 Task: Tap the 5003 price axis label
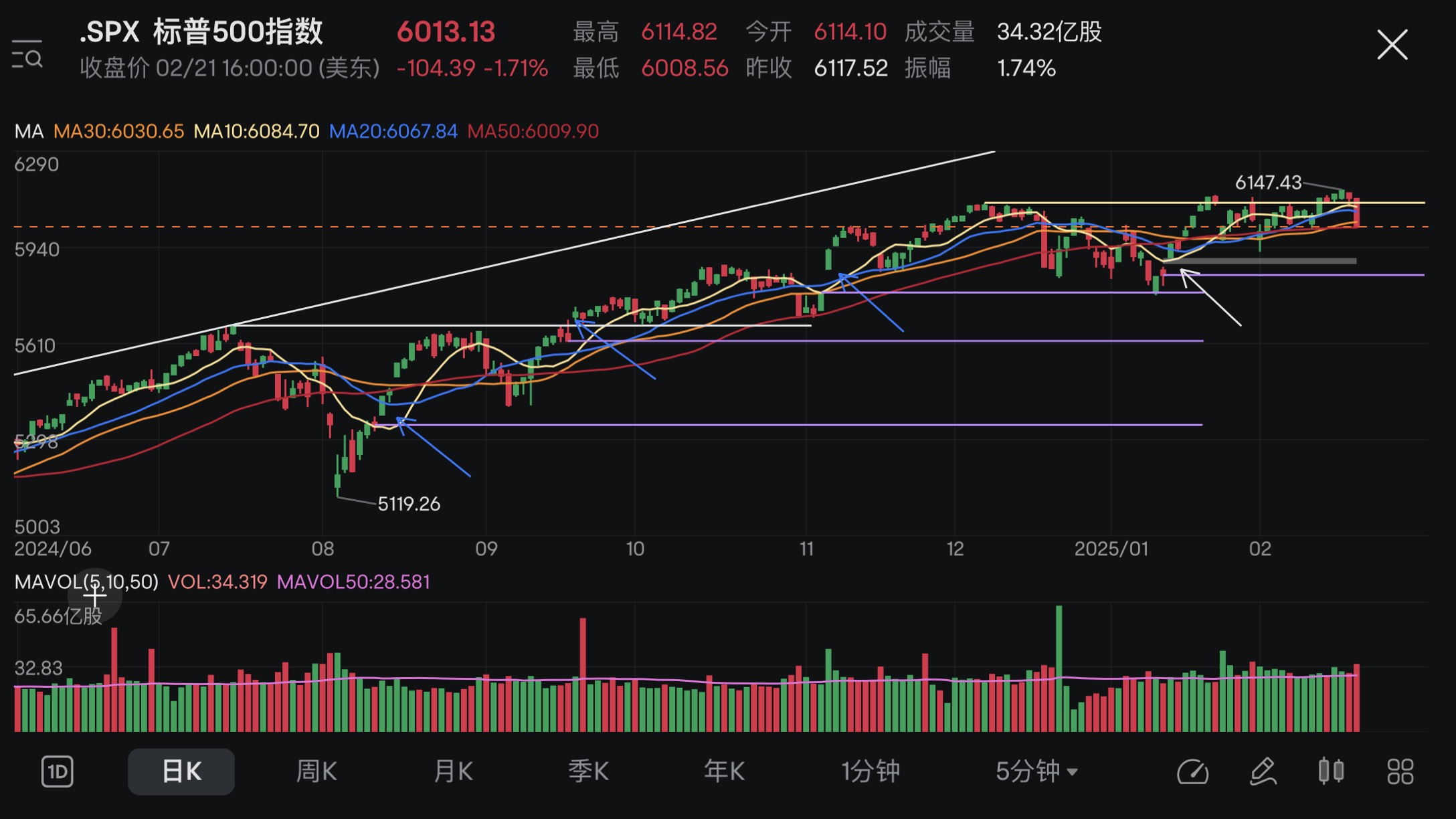(x=37, y=527)
